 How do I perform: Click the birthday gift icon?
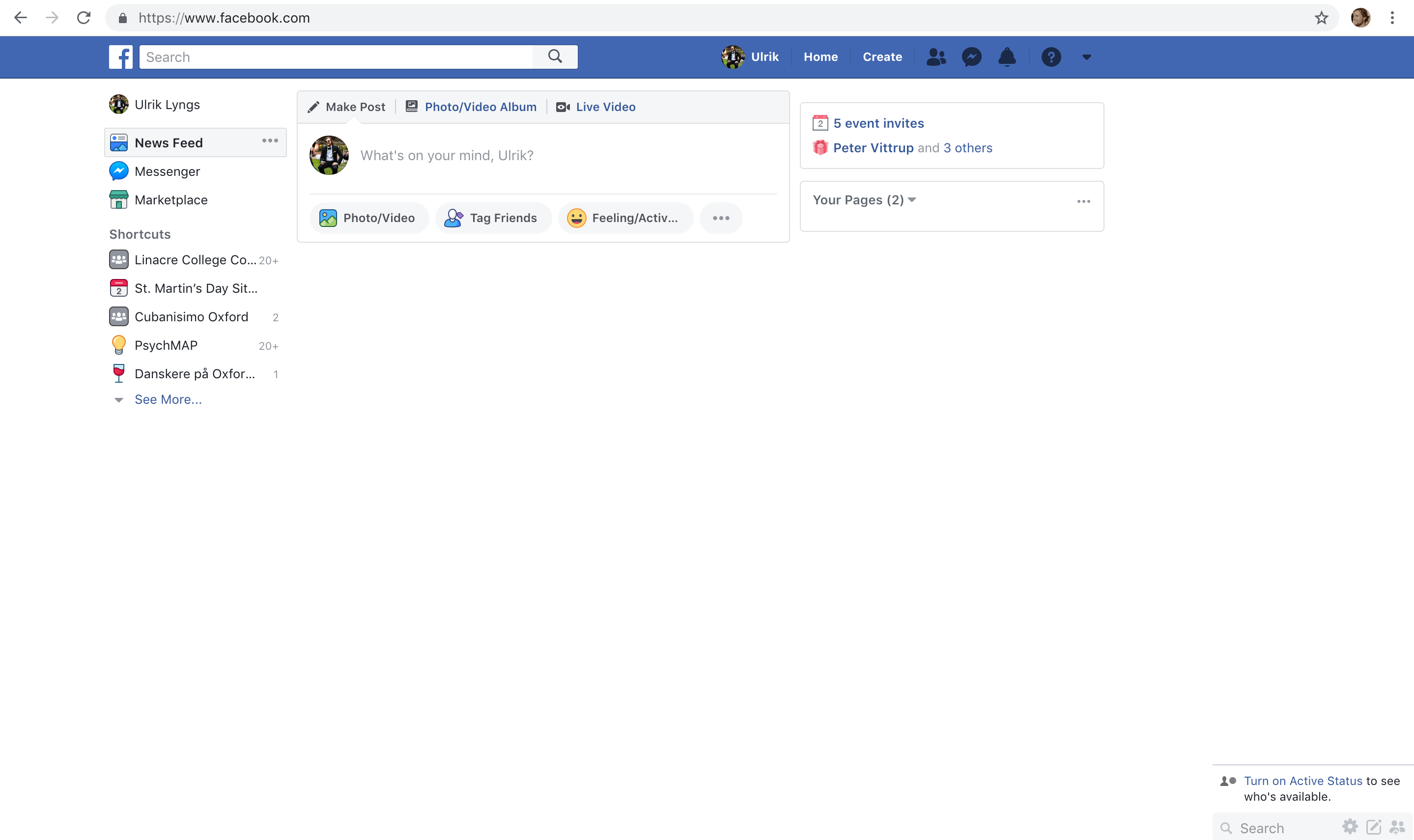click(820, 148)
